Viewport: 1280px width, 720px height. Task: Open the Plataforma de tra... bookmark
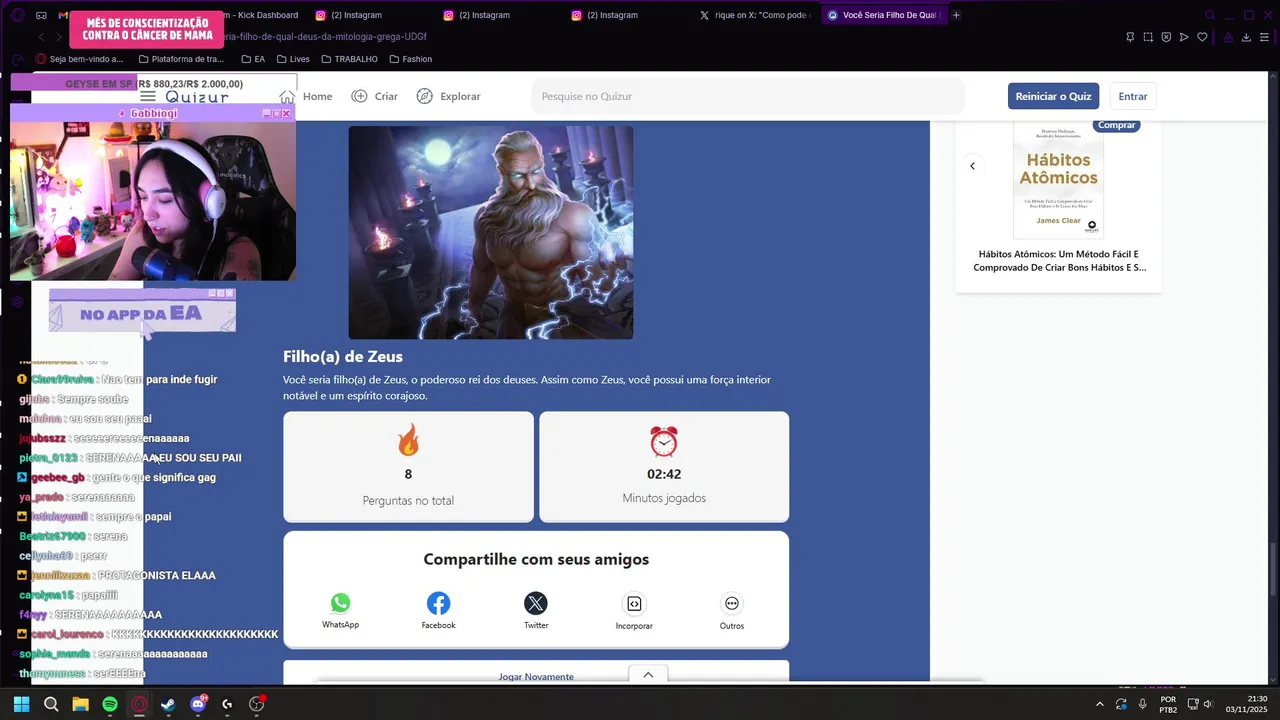[181, 59]
